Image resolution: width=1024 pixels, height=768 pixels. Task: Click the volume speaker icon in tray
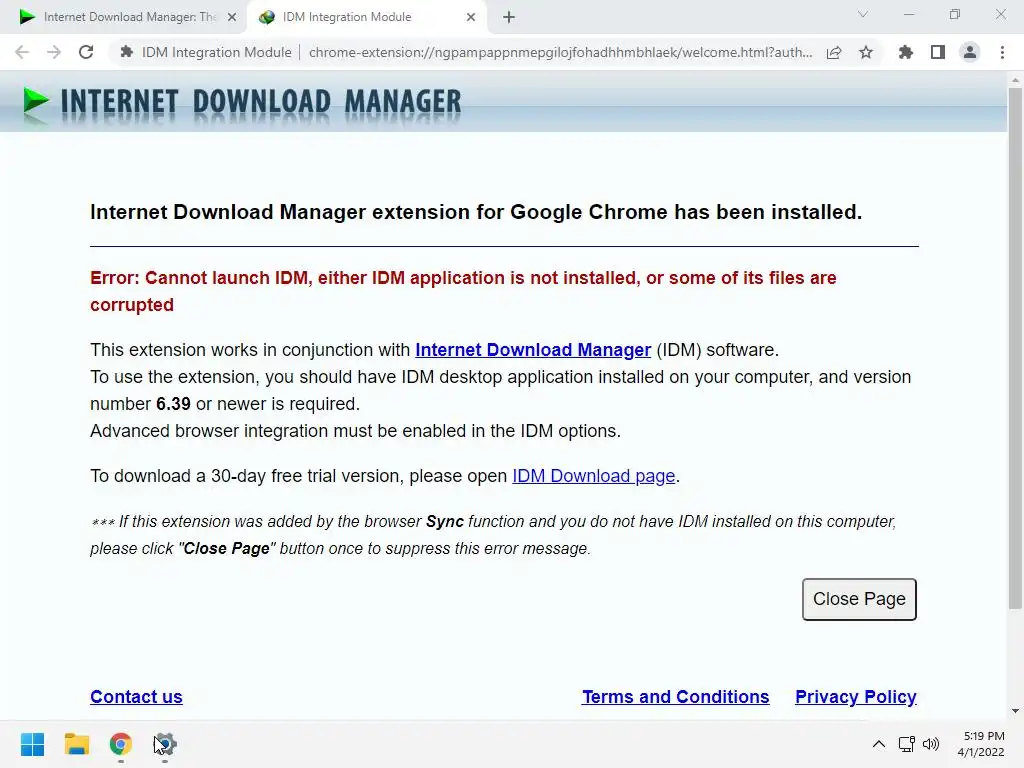point(931,744)
